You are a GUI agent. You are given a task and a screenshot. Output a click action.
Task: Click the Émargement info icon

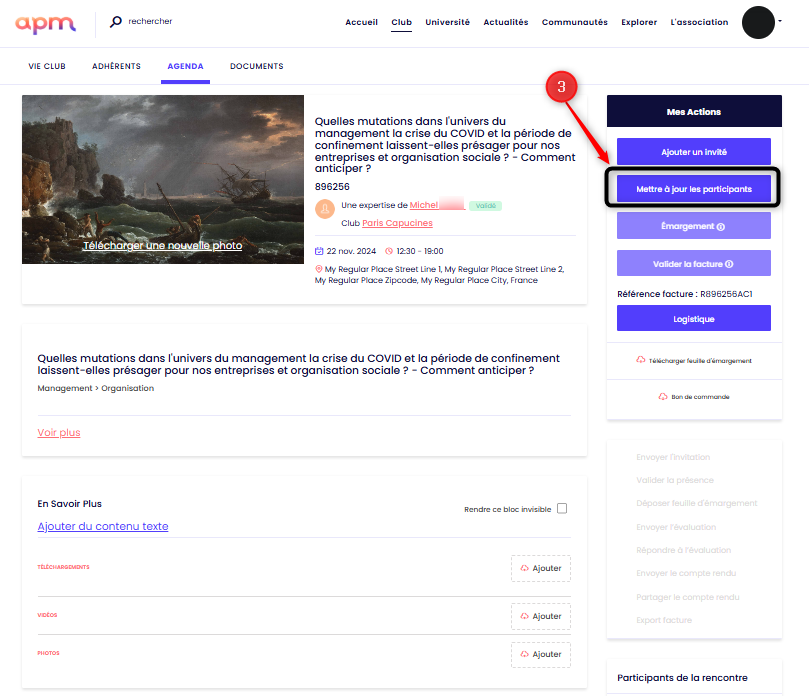[x=721, y=227]
